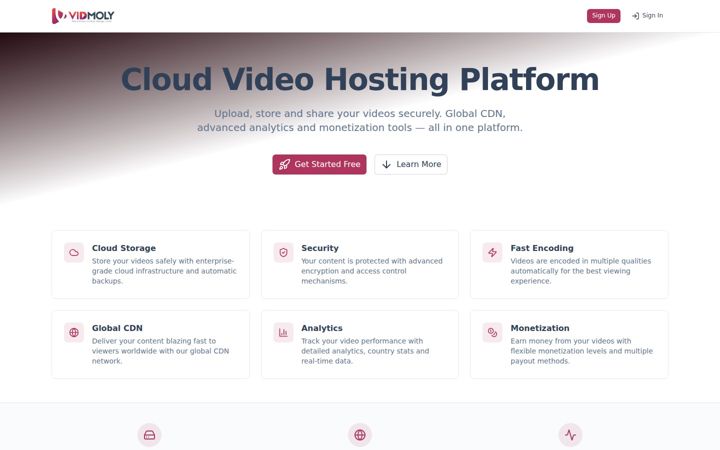The height and width of the screenshot is (450, 720).
Task: Click the Monetization coins icon
Action: [x=492, y=332]
